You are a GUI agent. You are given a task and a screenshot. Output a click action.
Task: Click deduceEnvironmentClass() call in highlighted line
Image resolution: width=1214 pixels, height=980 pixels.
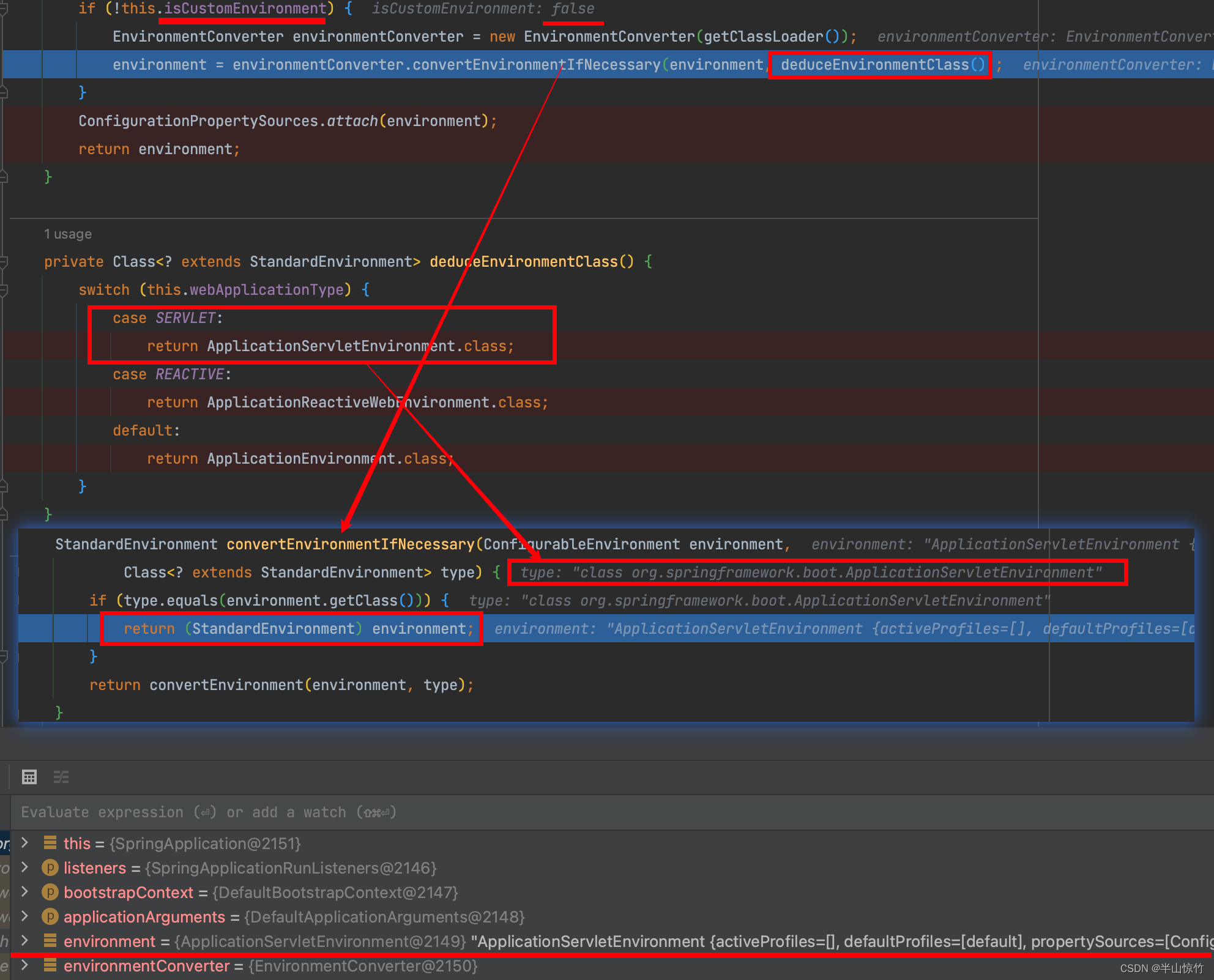pos(882,64)
